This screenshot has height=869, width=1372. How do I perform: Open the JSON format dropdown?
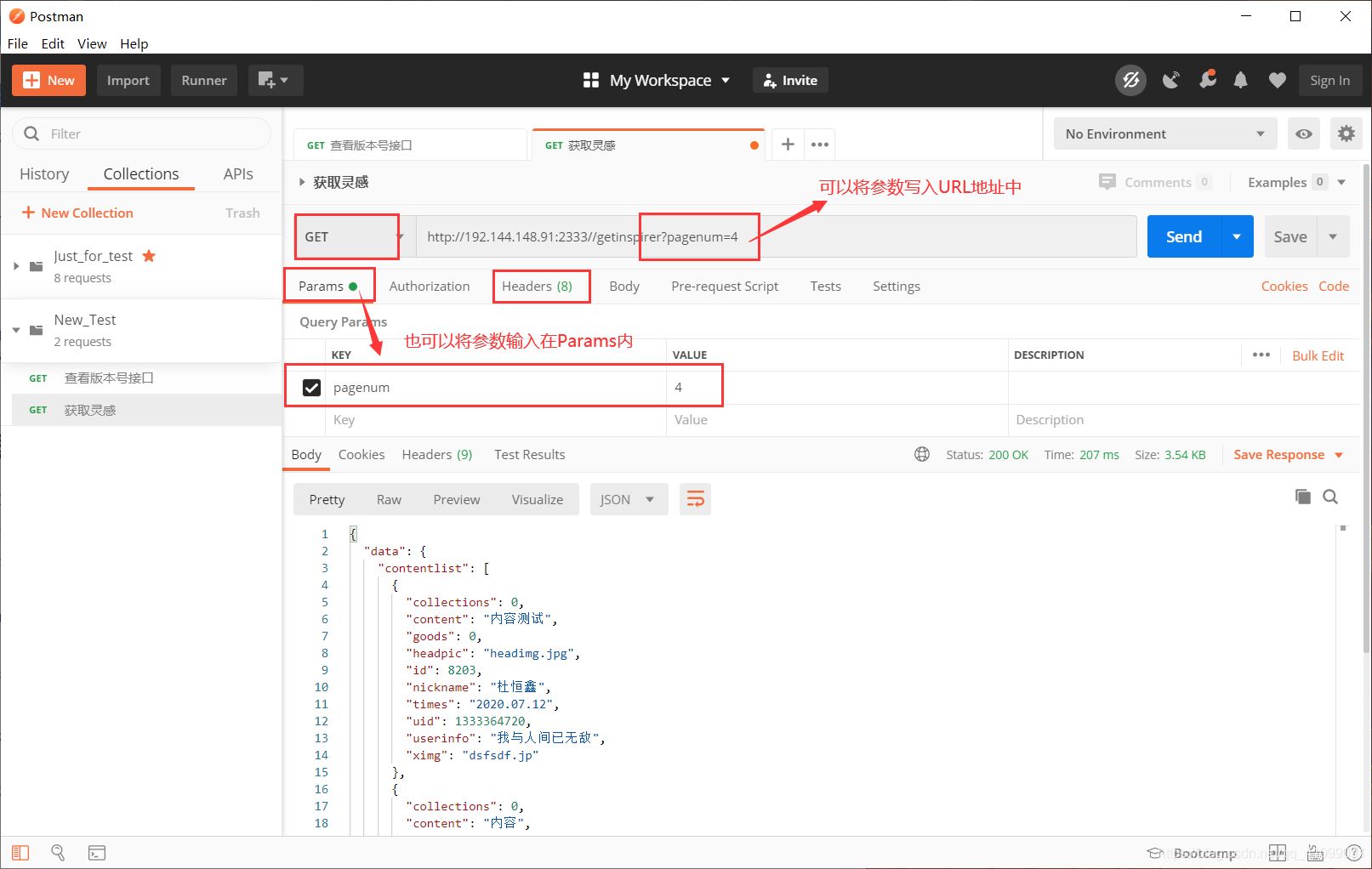[x=629, y=499]
